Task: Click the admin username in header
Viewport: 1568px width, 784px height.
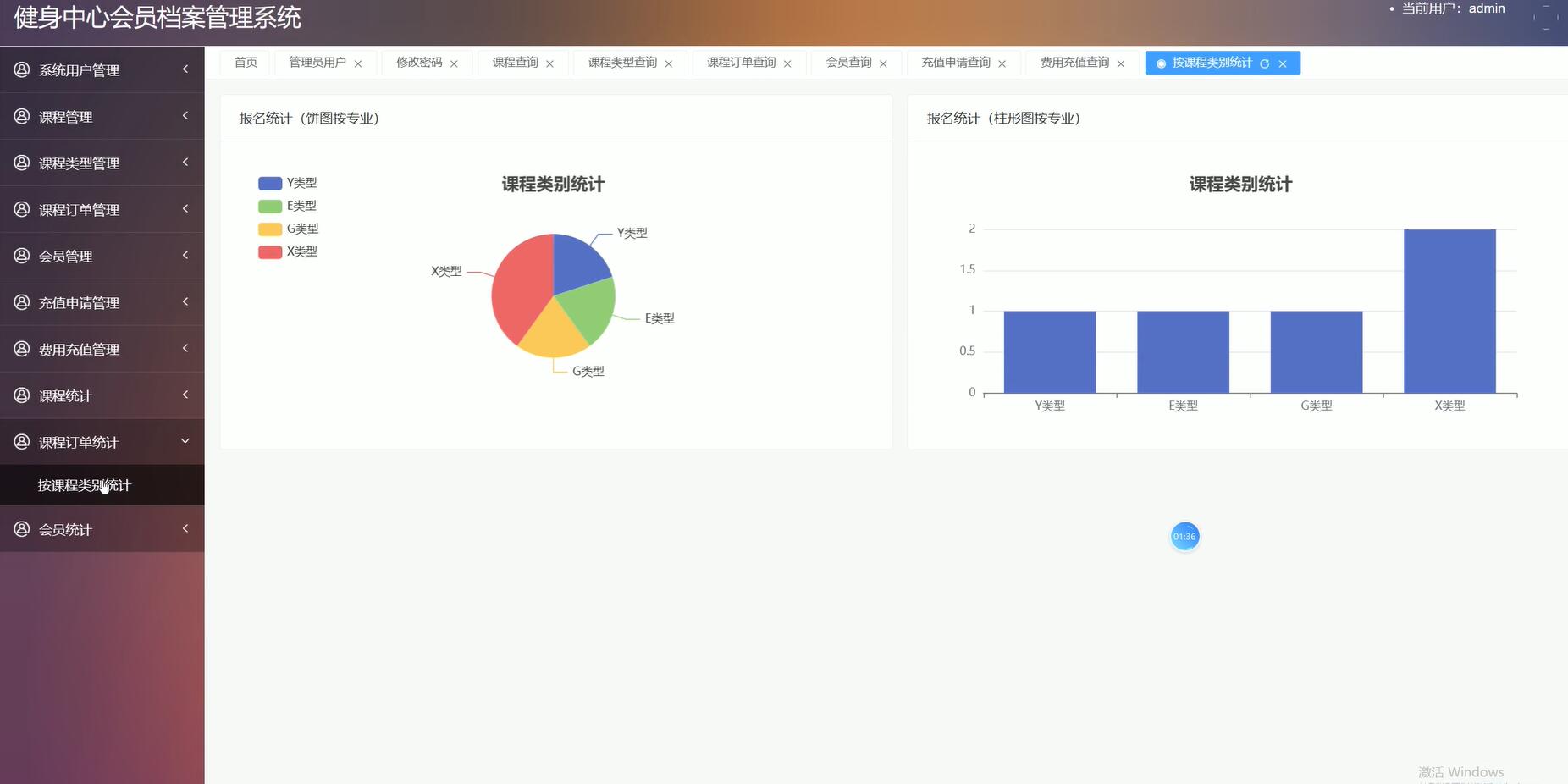Action: (x=1486, y=8)
